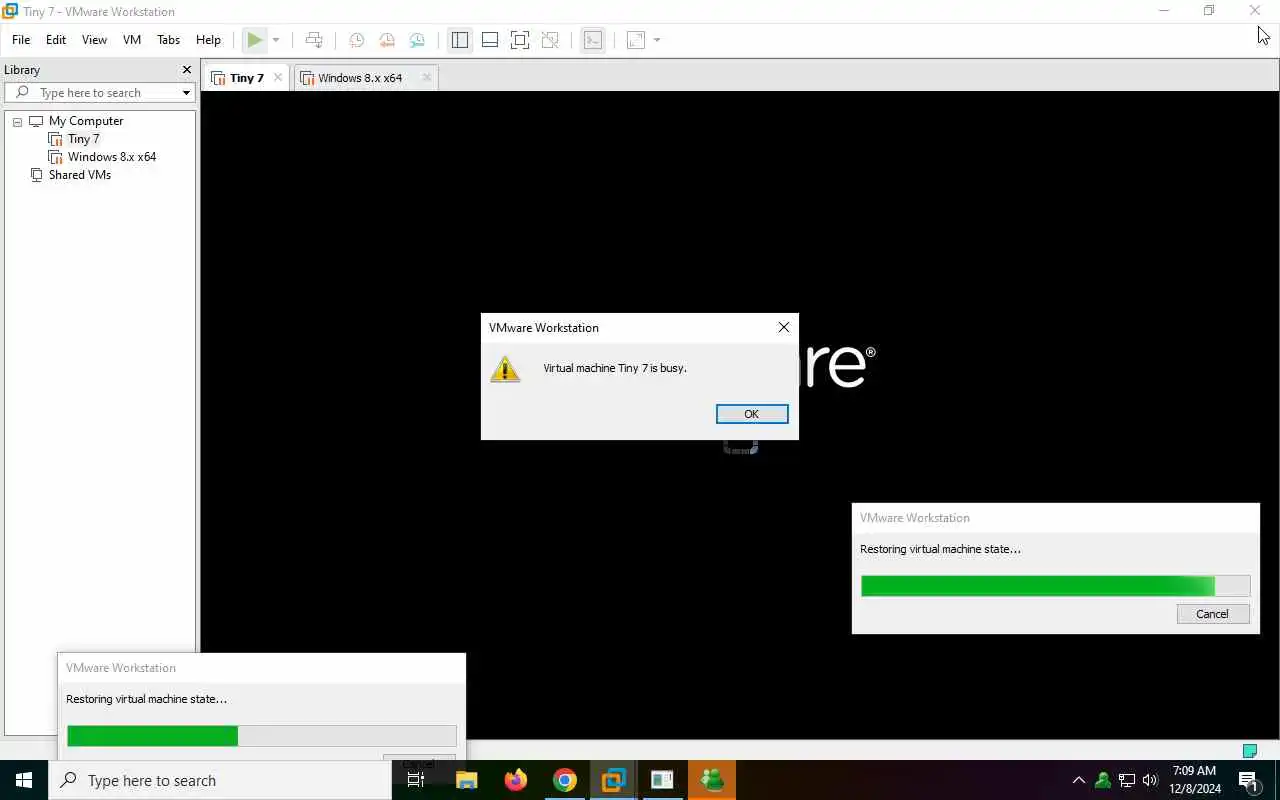Select My Computer in the library
The width and height of the screenshot is (1280, 800).
[86, 121]
